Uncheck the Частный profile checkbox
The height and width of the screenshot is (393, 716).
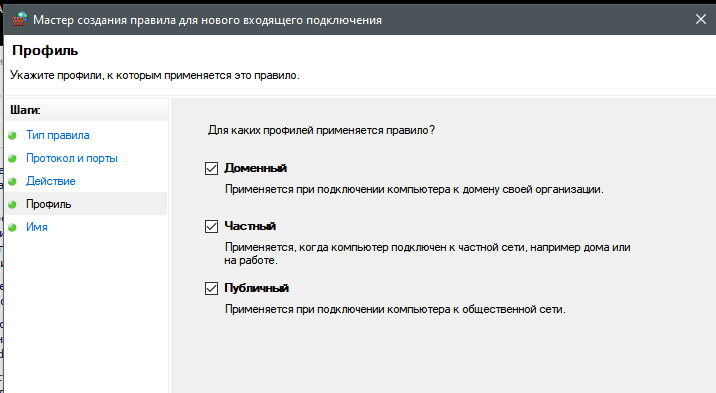211,226
